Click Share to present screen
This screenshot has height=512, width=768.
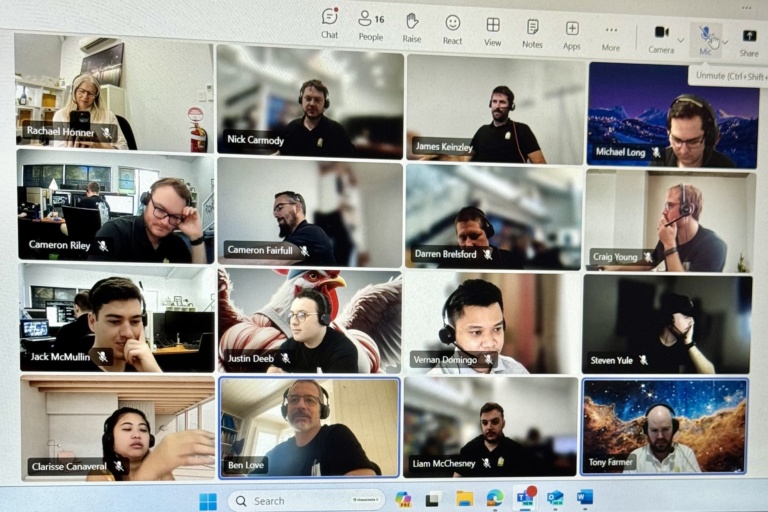click(749, 40)
